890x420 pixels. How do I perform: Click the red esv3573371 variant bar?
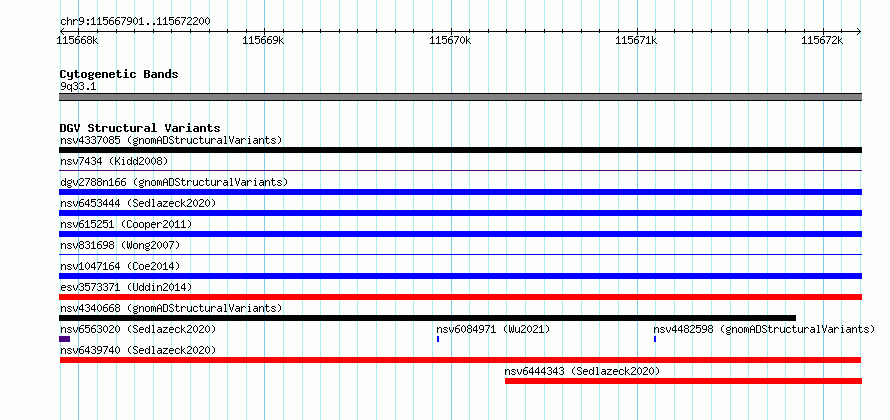(460, 297)
